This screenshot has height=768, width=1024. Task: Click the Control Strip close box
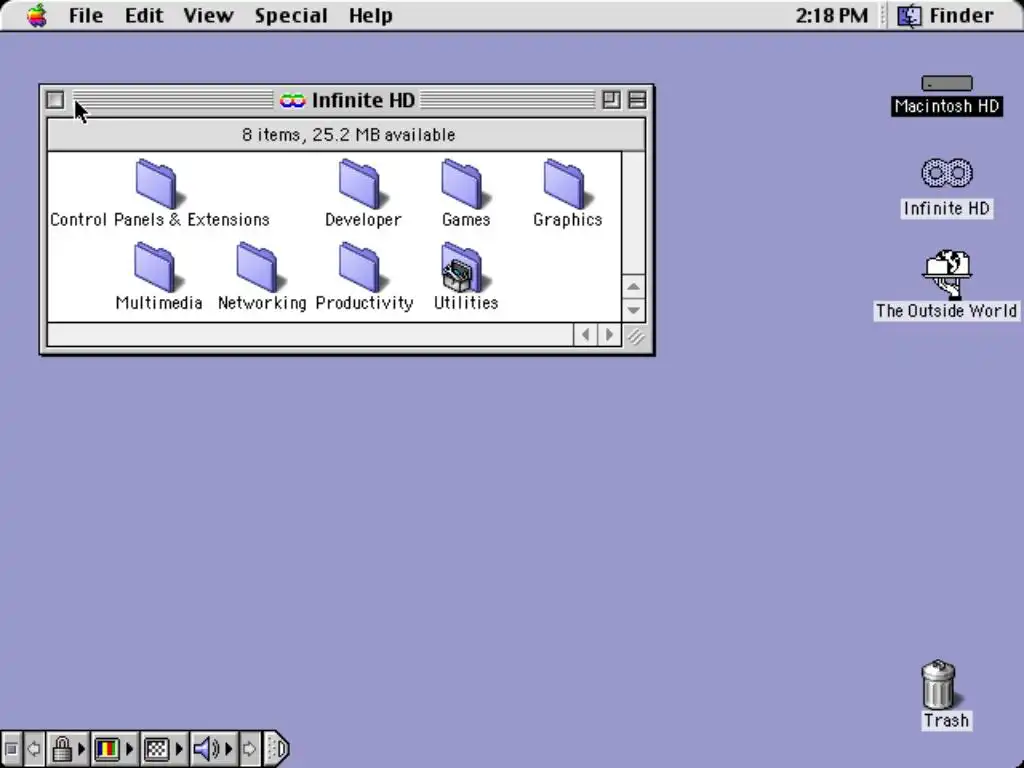[11, 748]
